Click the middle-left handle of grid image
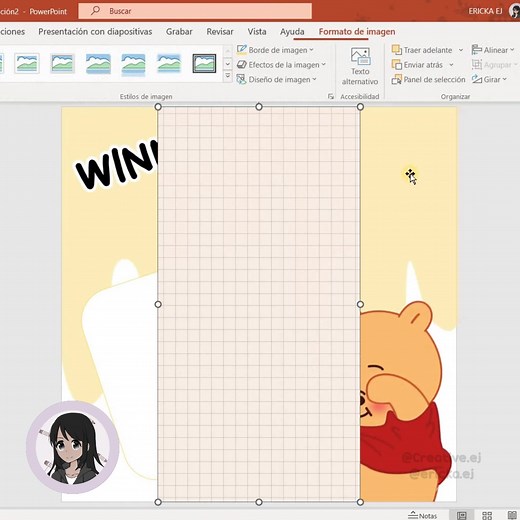The image size is (520, 520). coord(158,304)
